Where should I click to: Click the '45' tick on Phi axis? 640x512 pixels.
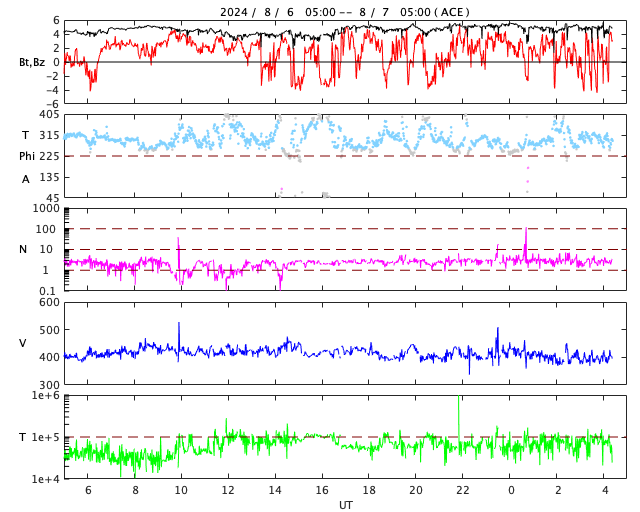pyautogui.click(x=53, y=198)
